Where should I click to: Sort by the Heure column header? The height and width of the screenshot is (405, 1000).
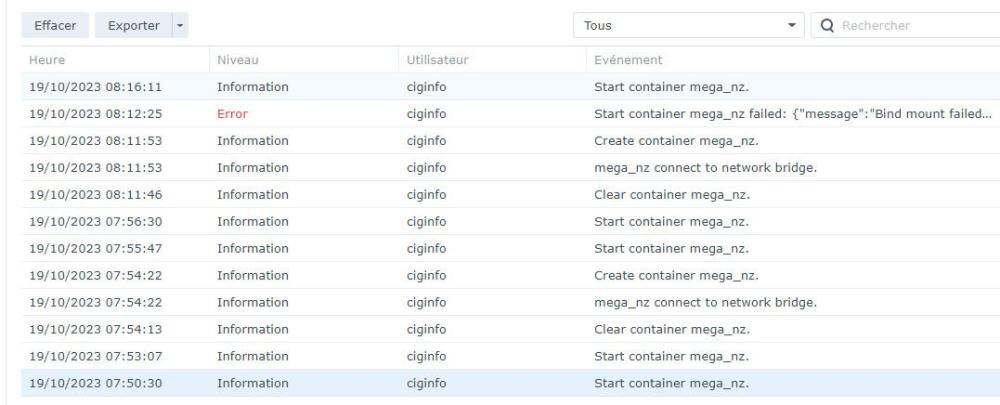point(115,60)
